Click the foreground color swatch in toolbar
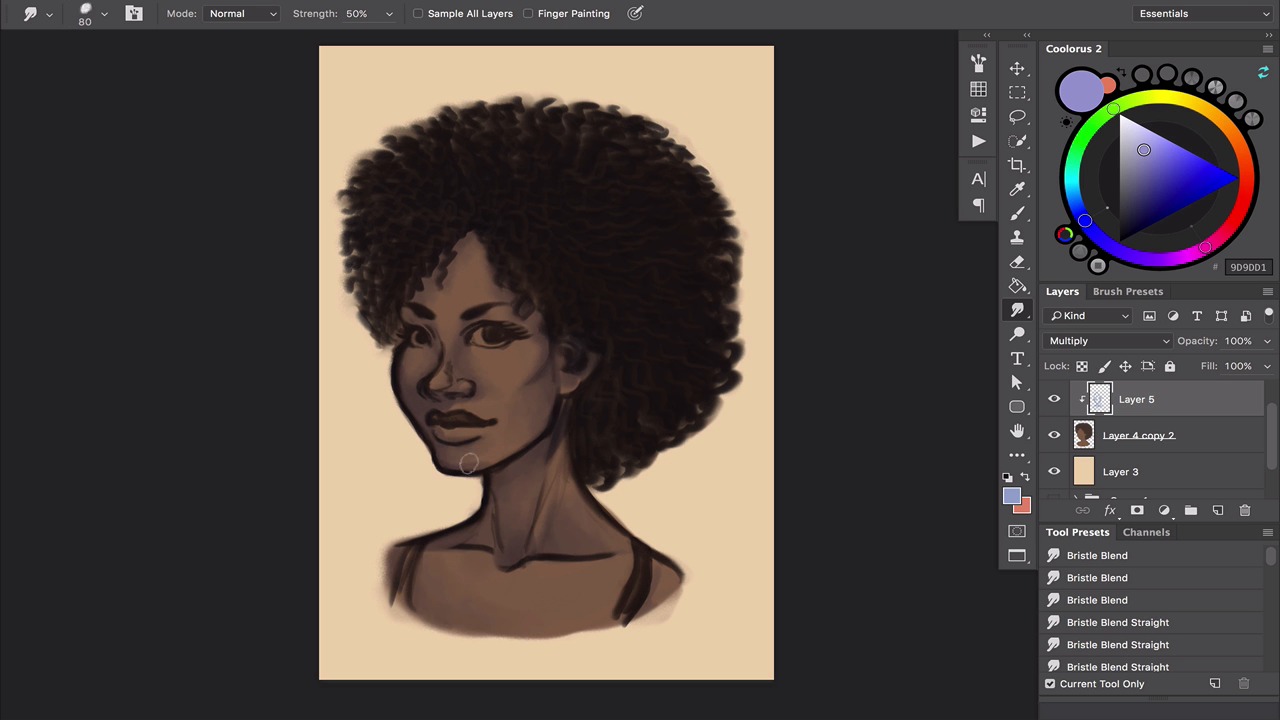1280x720 pixels. click(x=1011, y=497)
